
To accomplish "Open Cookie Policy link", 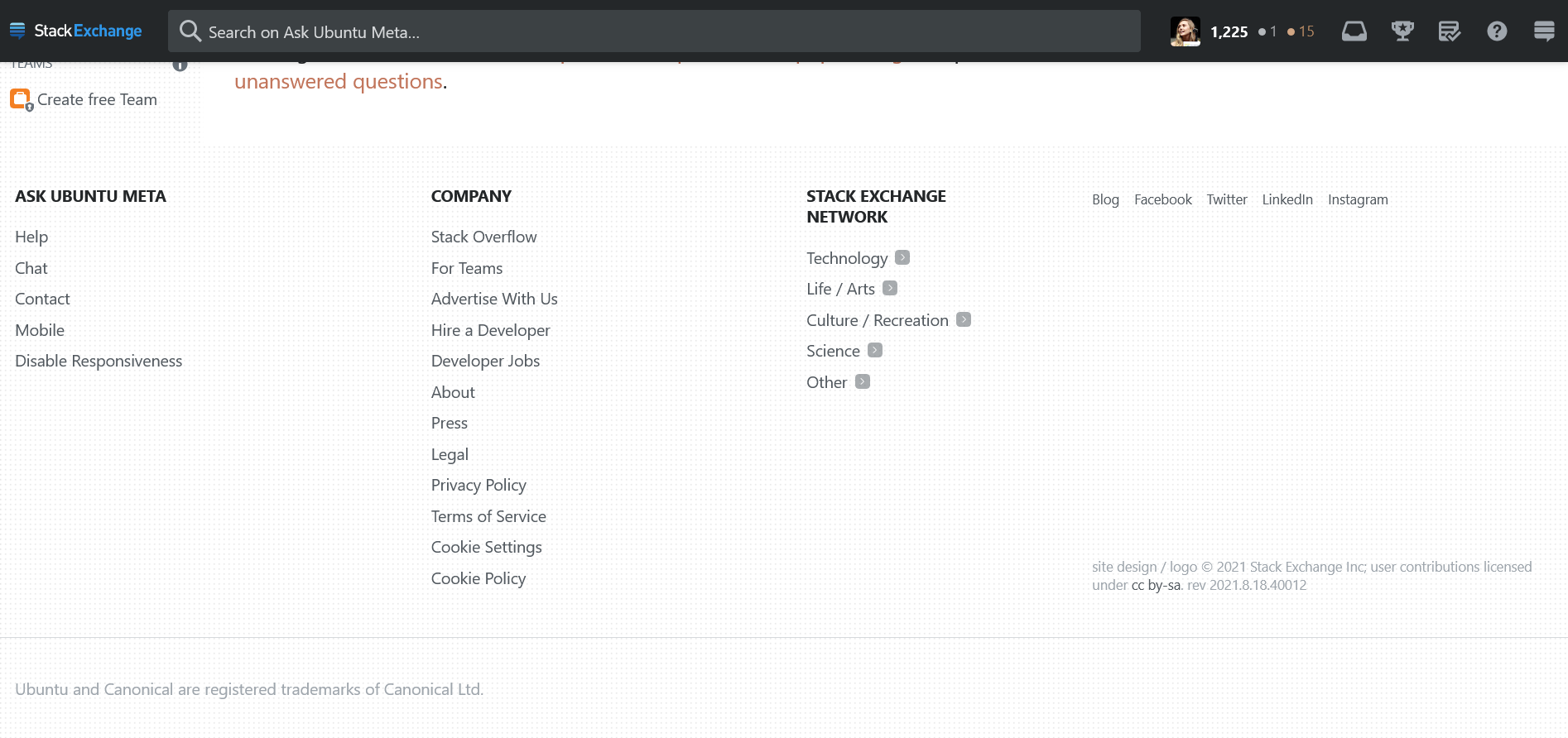I will [x=479, y=578].
